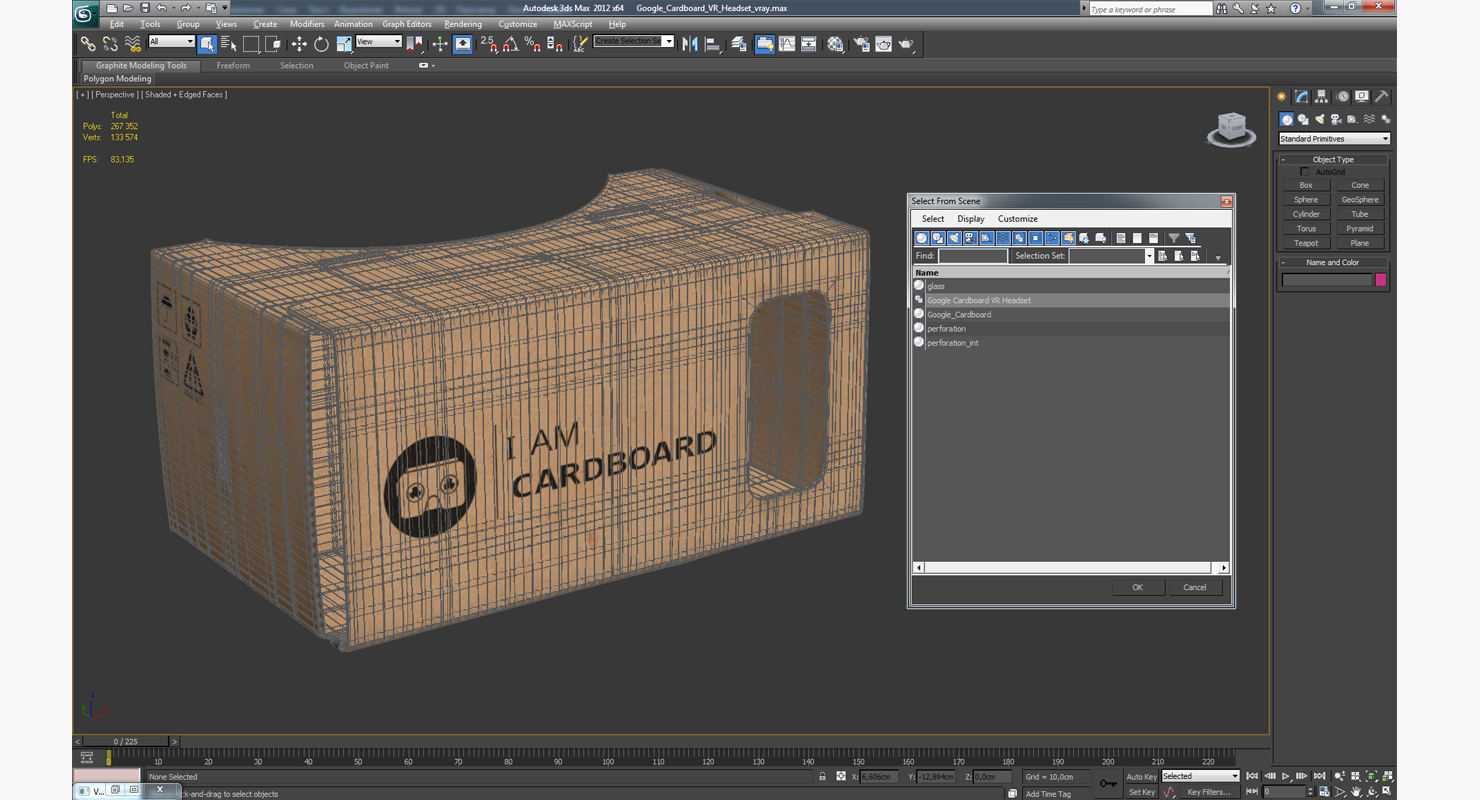The height and width of the screenshot is (800, 1480).
Task: Open the Selected key filter dropdown
Action: (1200, 776)
